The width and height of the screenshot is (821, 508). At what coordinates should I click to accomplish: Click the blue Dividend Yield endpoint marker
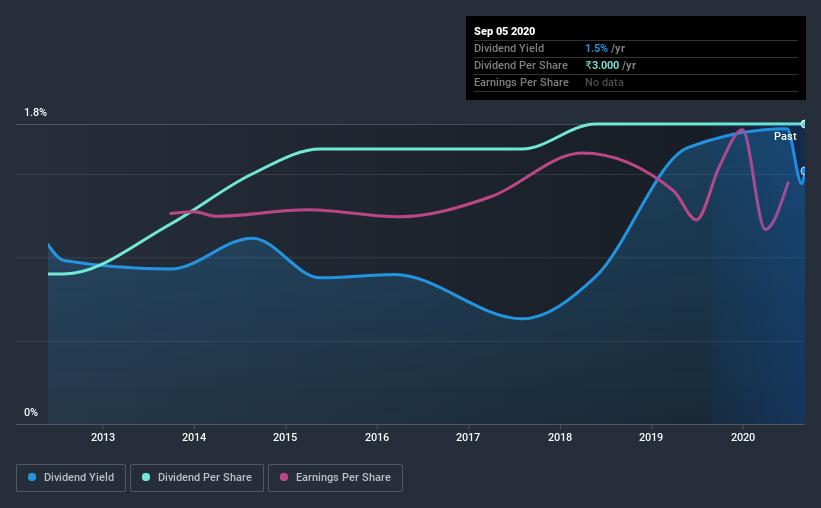tap(803, 171)
